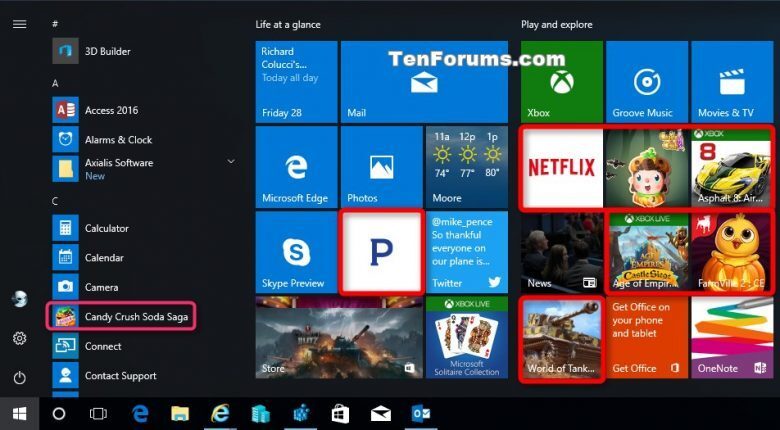Click the Windows Start button on taskbar

point(19,413)
